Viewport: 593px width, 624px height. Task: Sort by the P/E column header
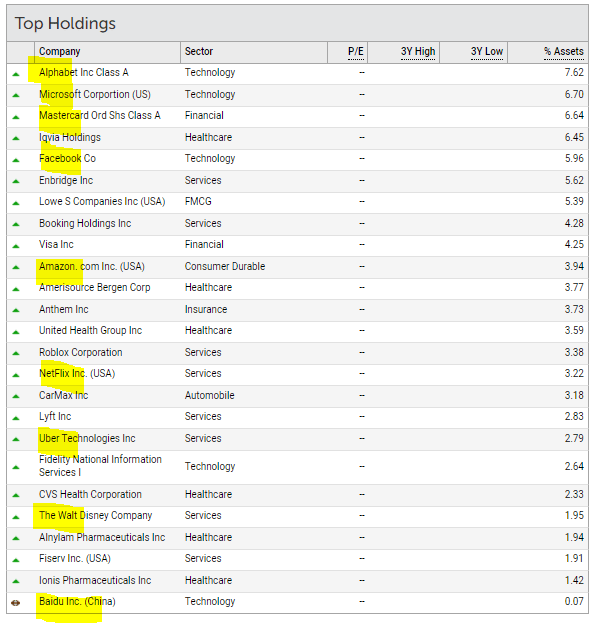(356, 52)
